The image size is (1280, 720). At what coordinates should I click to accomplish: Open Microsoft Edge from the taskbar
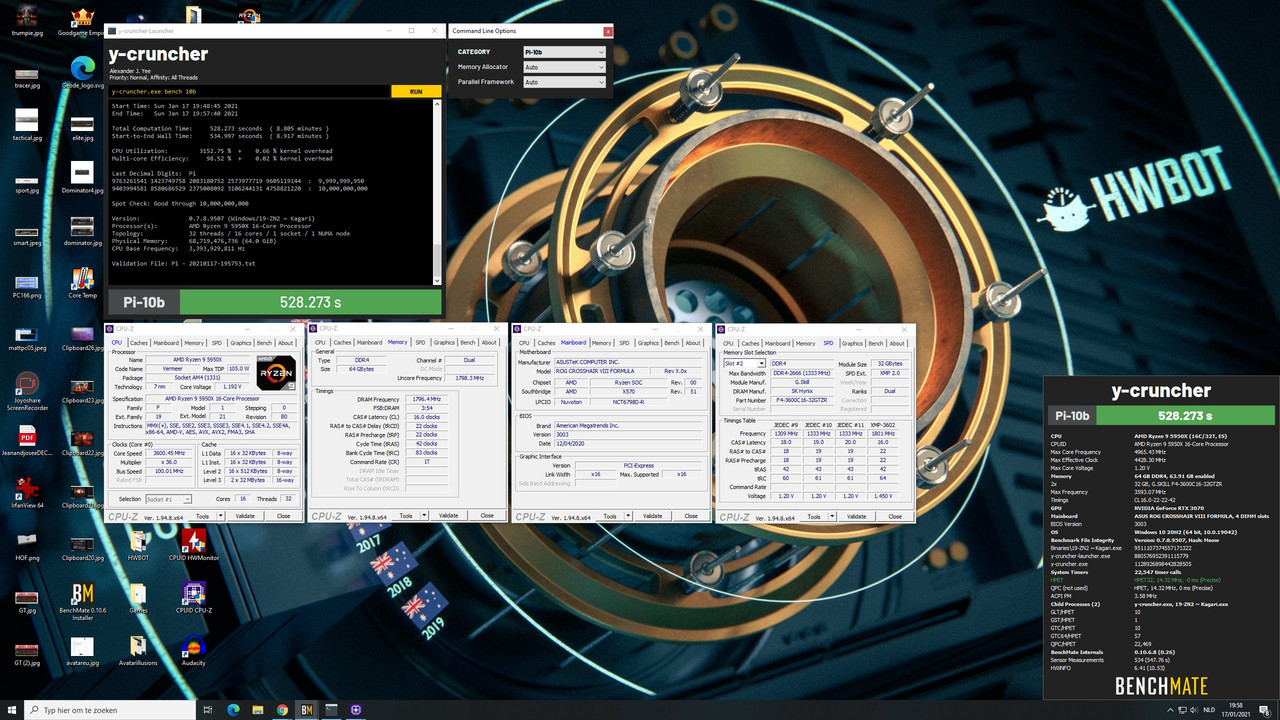pyautogui.click(x=233, y=709)
